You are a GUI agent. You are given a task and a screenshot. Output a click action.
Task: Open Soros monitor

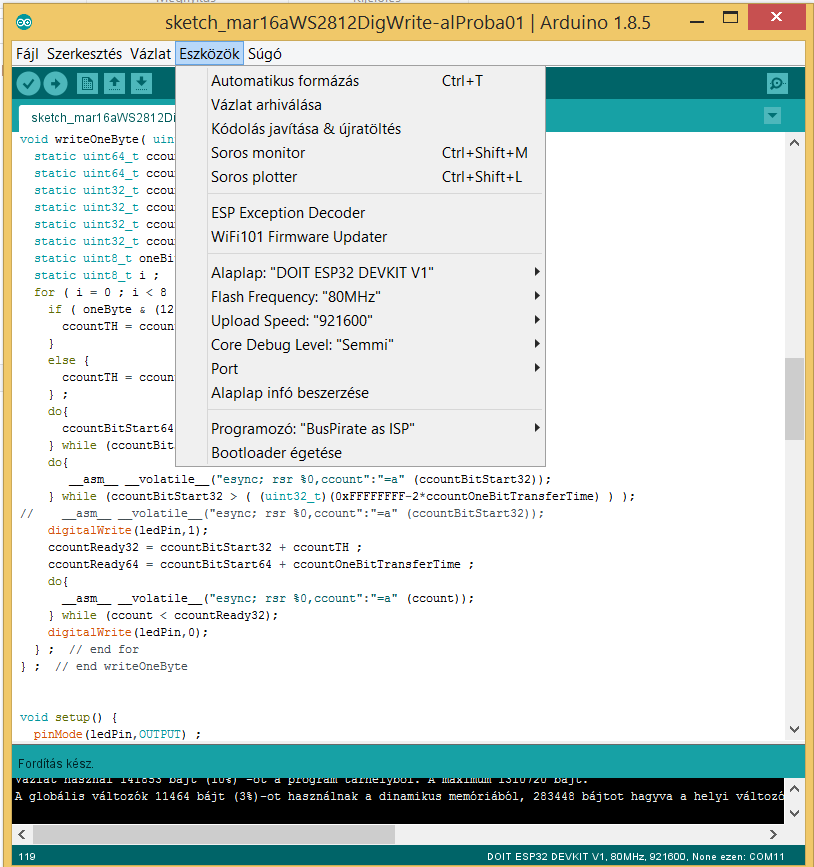tap(360, 153)
